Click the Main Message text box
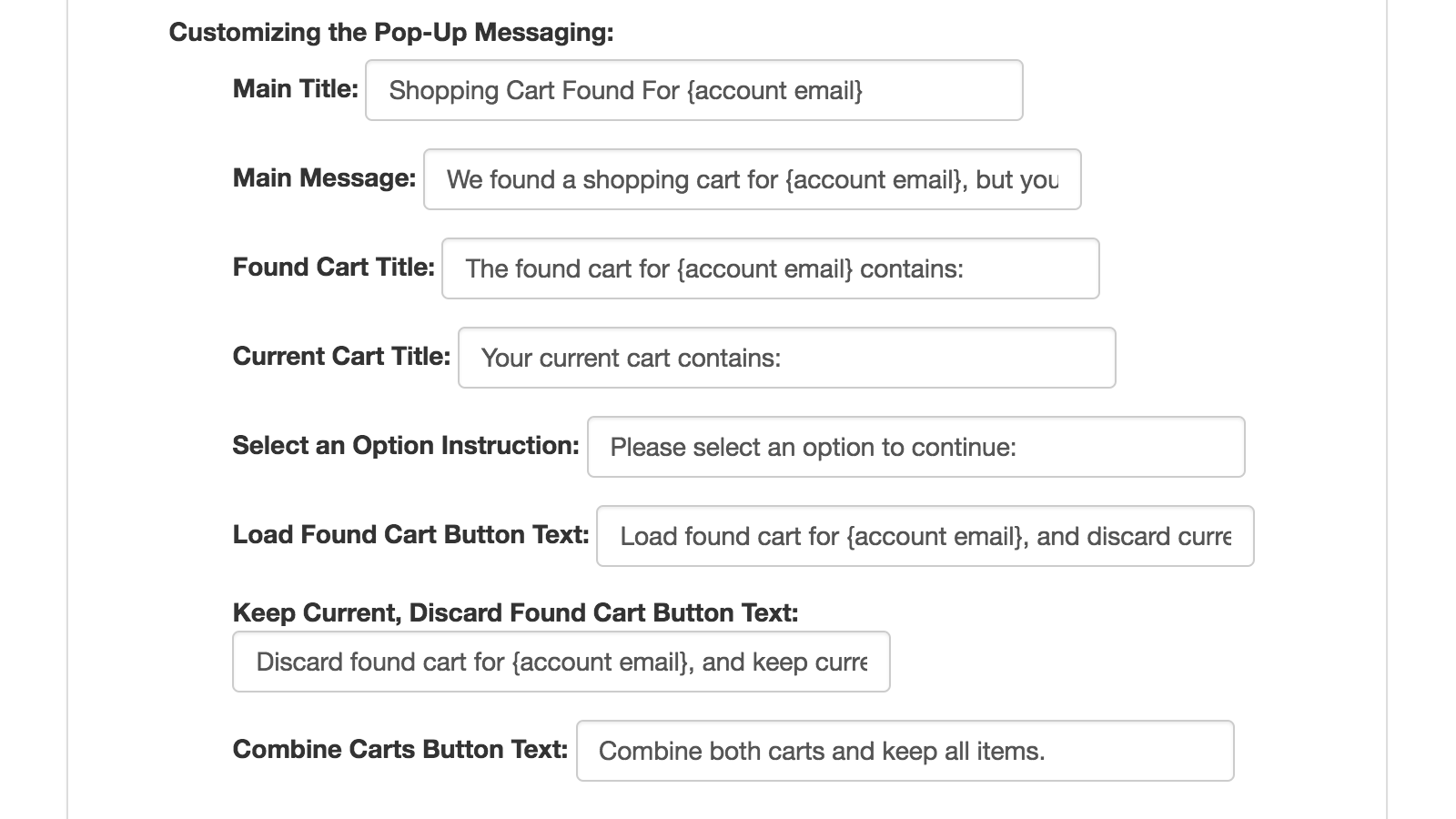This screenshot has height=819, width=1456. (x=751, y=180)
